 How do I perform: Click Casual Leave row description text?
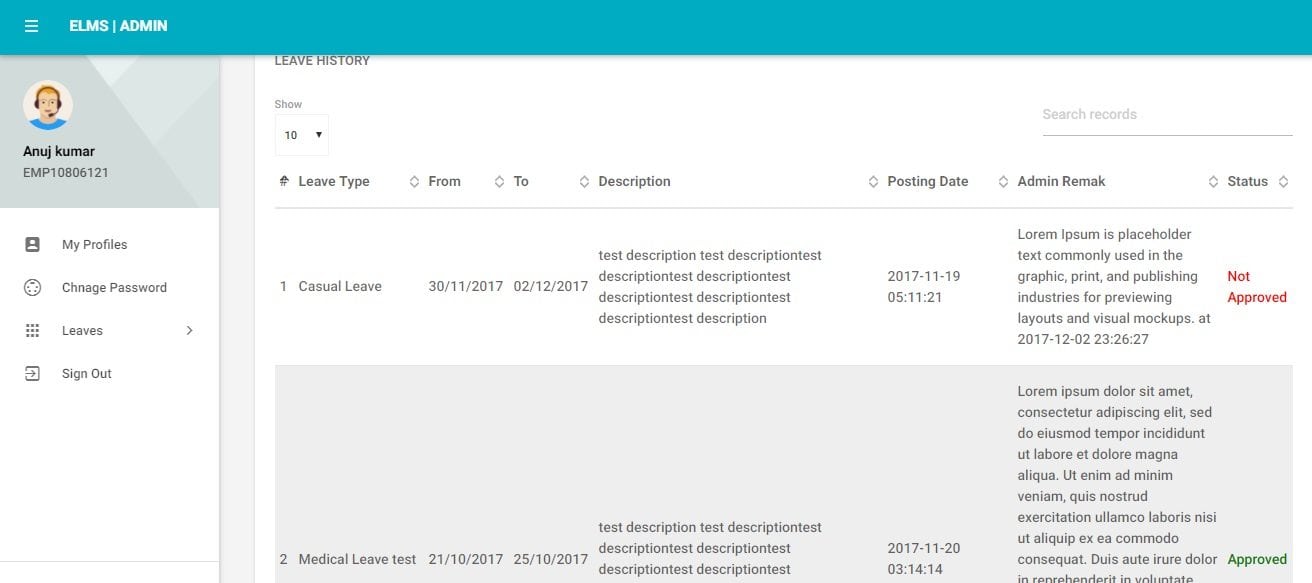(x=710, y=286)
